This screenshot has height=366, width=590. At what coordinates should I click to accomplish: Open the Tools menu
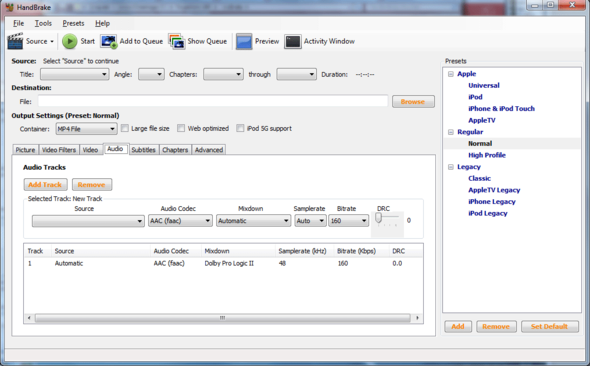[43, 23]
